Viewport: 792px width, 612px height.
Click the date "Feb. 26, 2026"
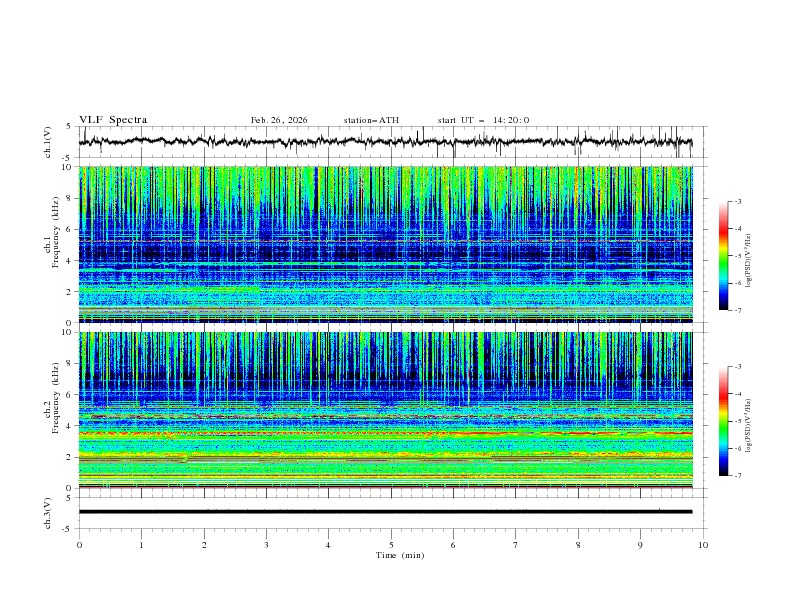point(279,120)
